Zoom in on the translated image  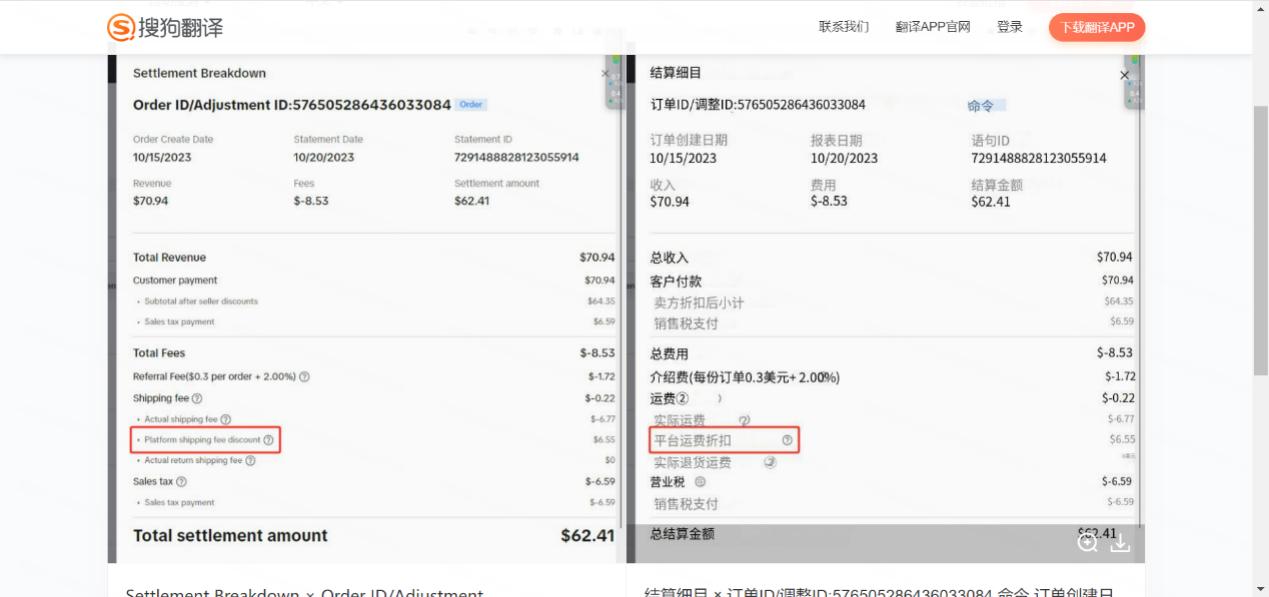1088,542
